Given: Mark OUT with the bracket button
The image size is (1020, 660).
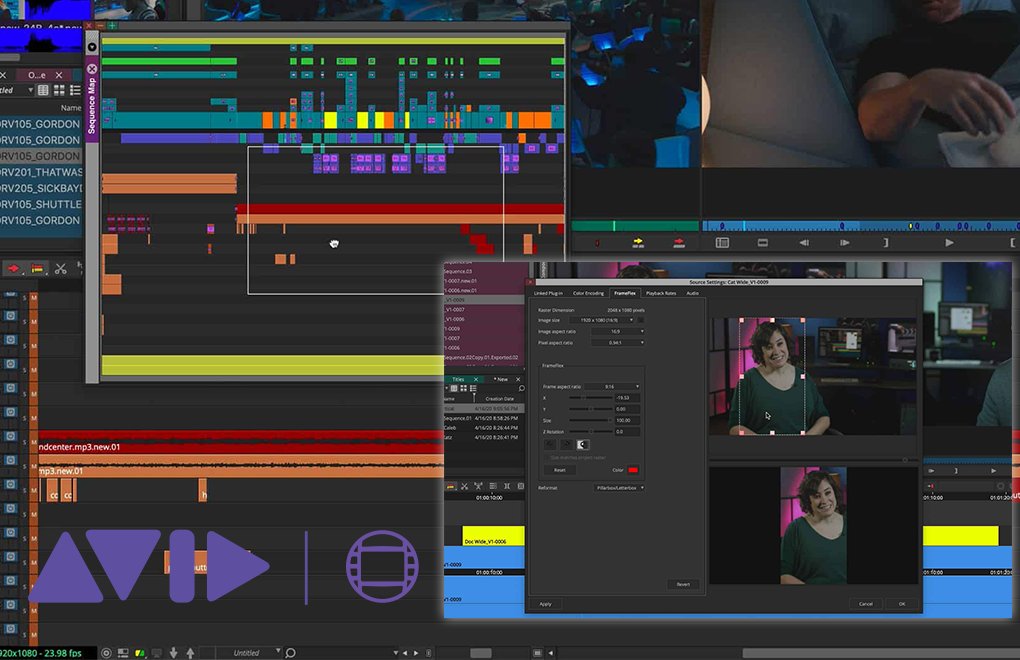Looking at the screenshot, I should [x=885, y=243].
